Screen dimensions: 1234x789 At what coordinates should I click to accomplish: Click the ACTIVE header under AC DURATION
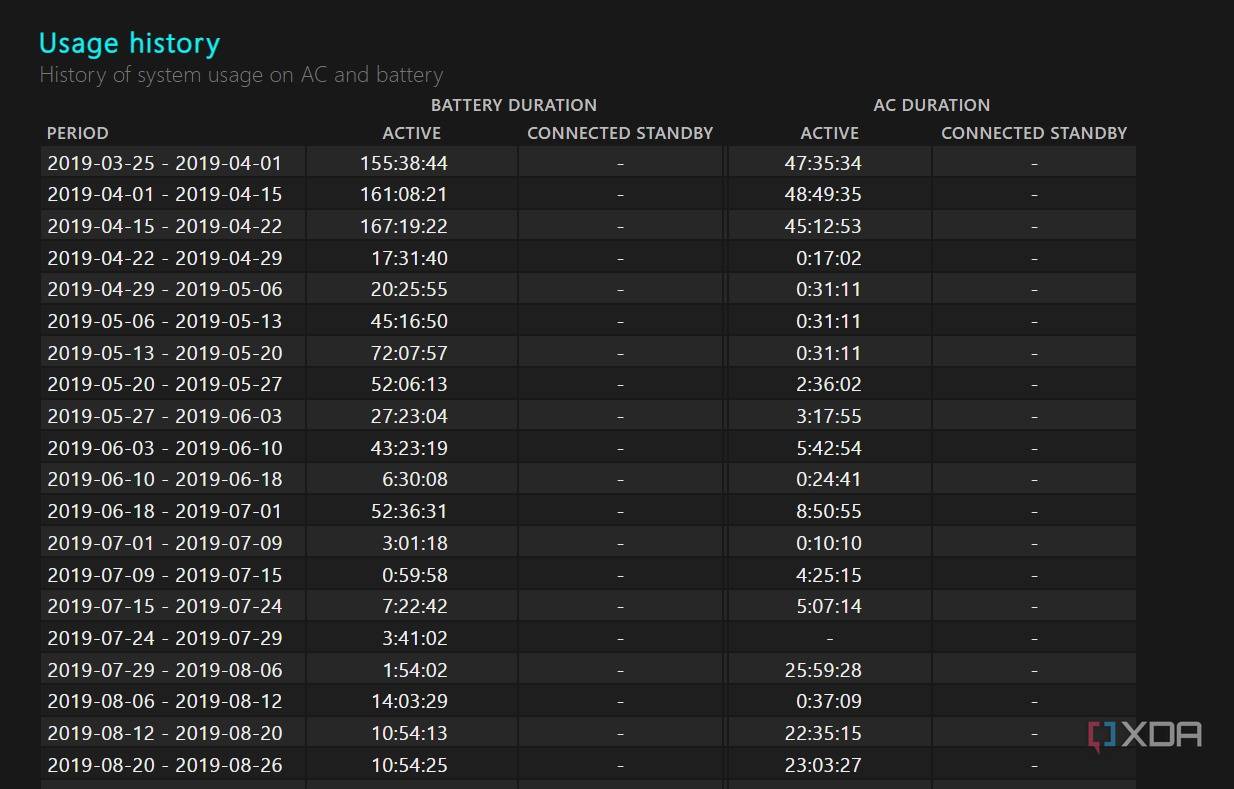(830, 133)
